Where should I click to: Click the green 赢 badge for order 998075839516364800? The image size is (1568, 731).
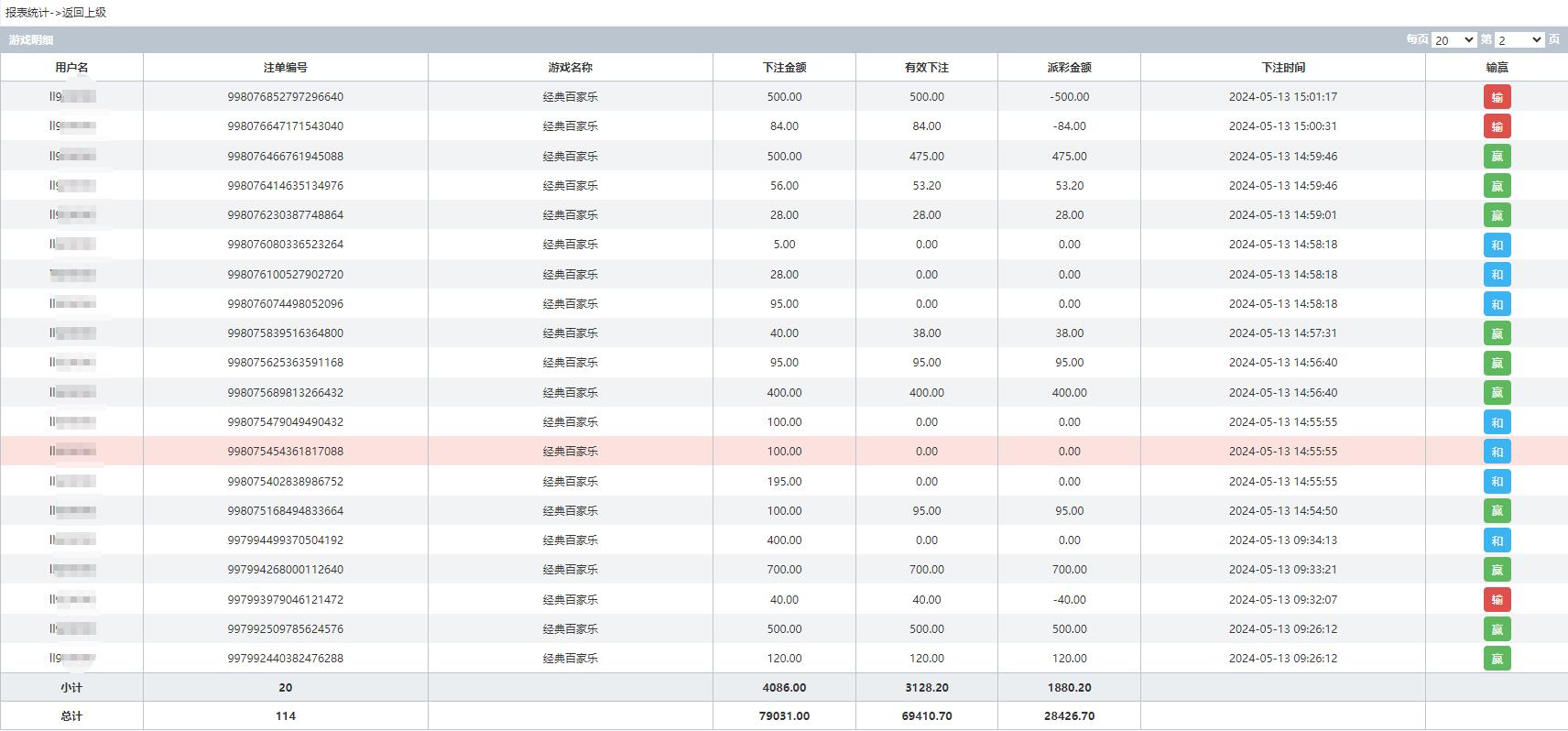(x=1497, y=333)
